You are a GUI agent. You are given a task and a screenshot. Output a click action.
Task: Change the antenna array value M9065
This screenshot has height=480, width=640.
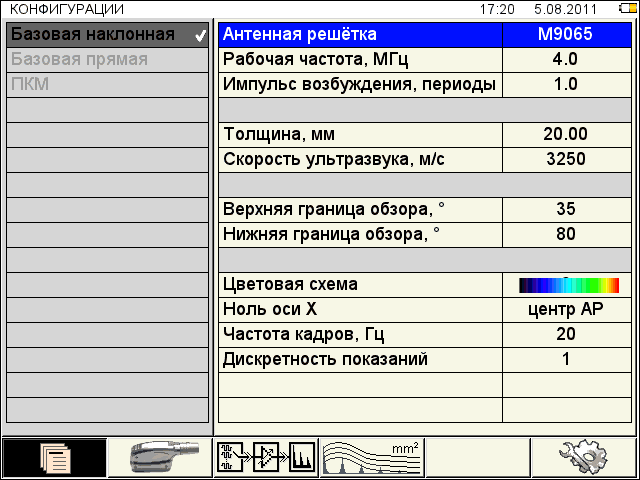[x=567, y=35]
